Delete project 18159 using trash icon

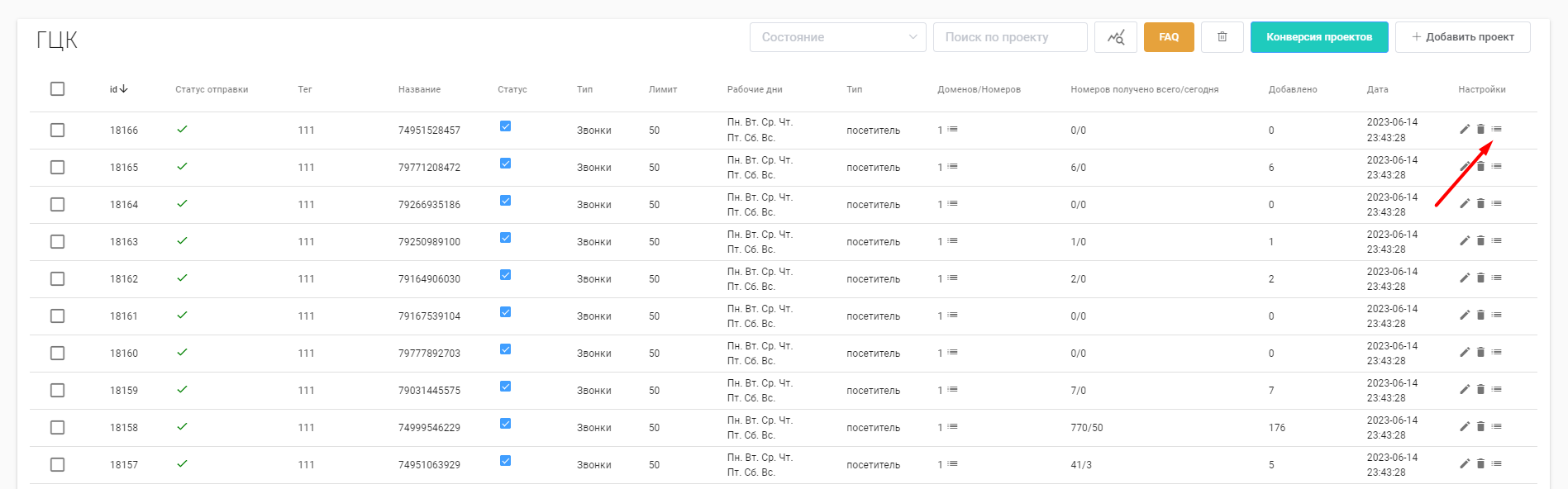[x=1480, y=389]
